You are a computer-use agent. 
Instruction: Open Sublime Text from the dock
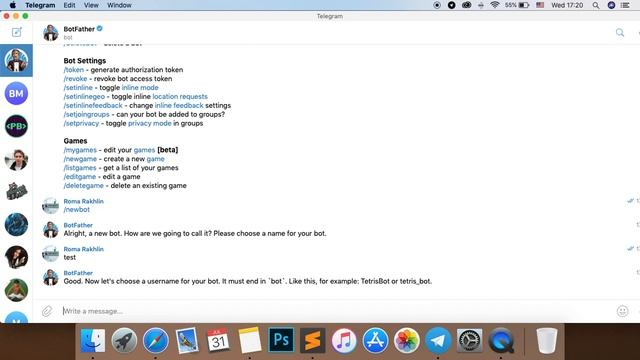(313, 340)
